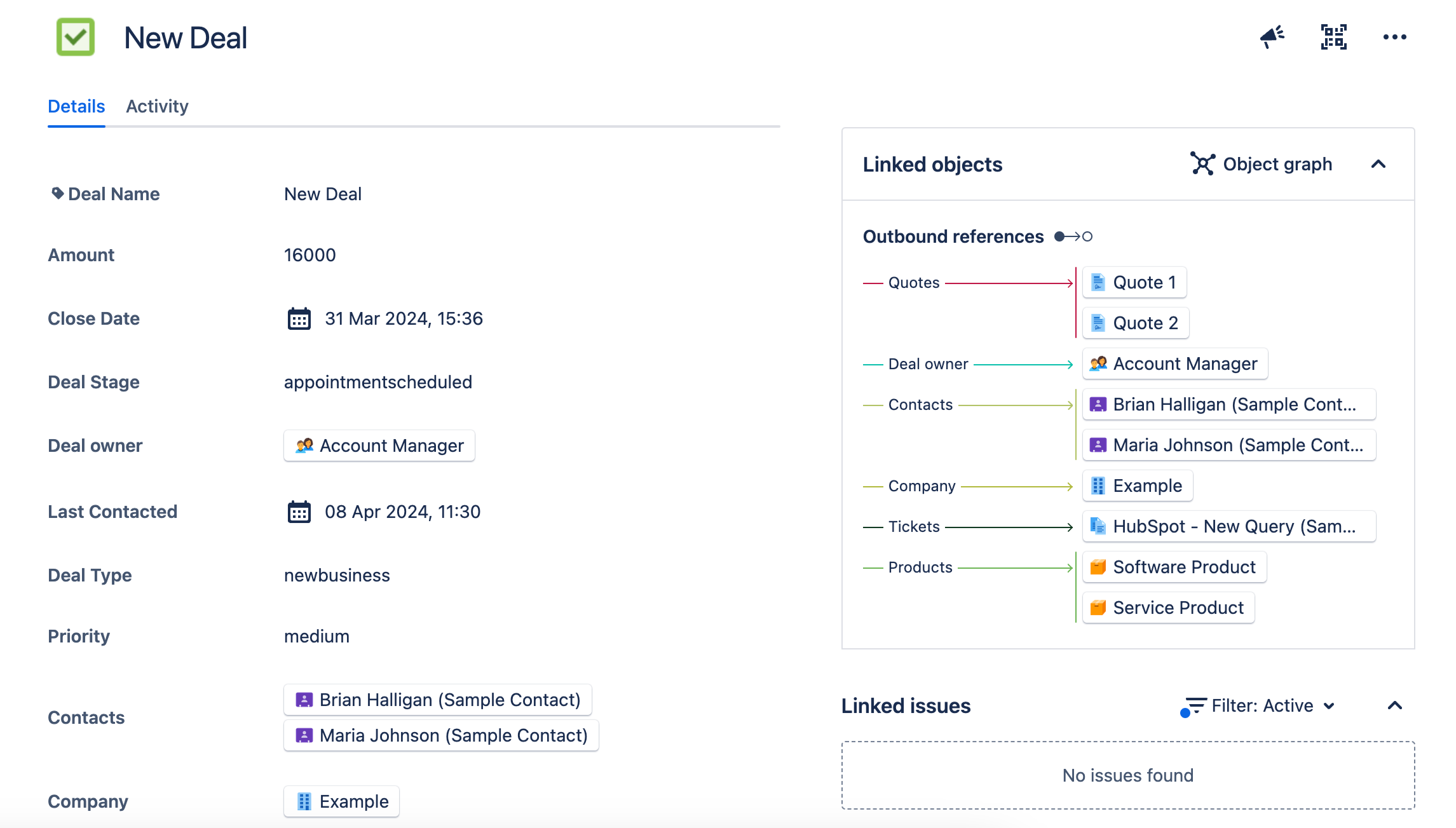Open Brian Halligan contact in Contacts field
The image size is (1456, 828).
[438, 700]
